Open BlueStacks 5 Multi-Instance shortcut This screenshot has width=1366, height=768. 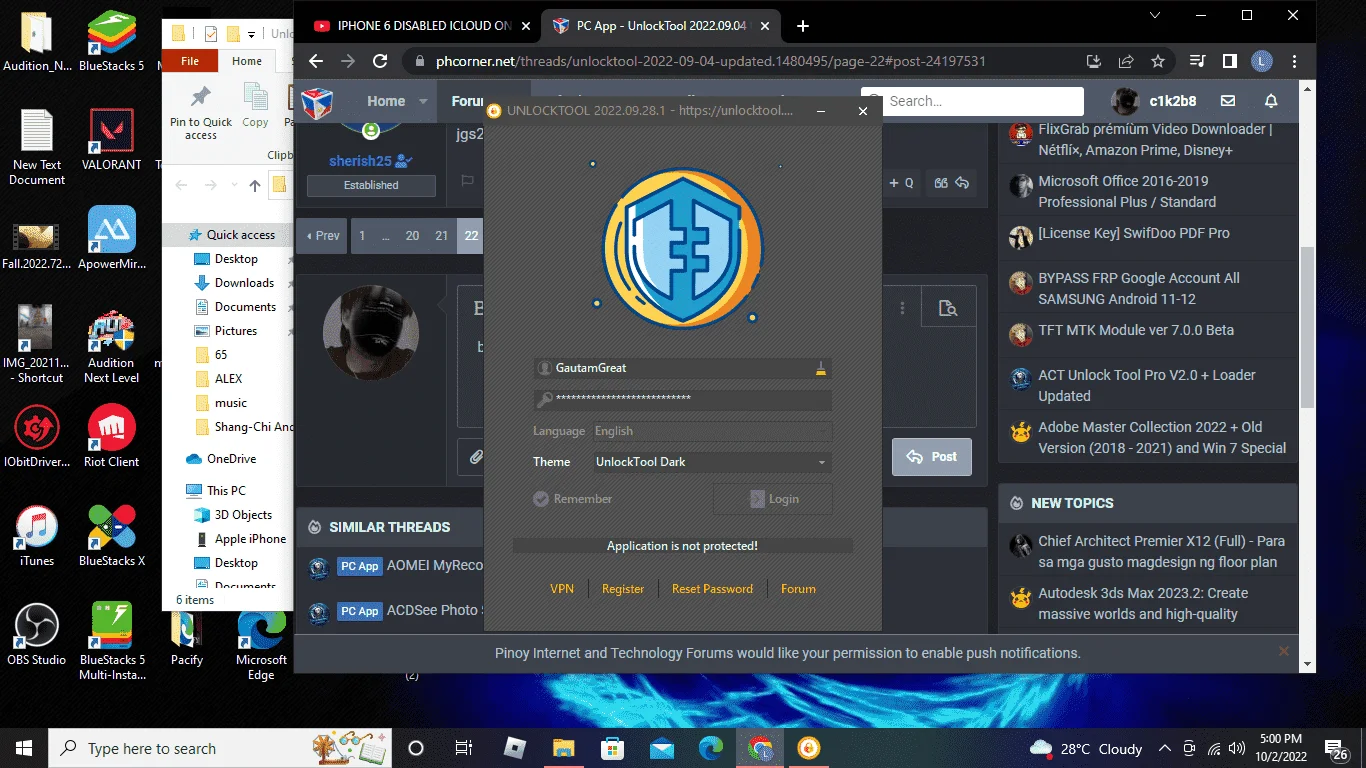(112, 641)
